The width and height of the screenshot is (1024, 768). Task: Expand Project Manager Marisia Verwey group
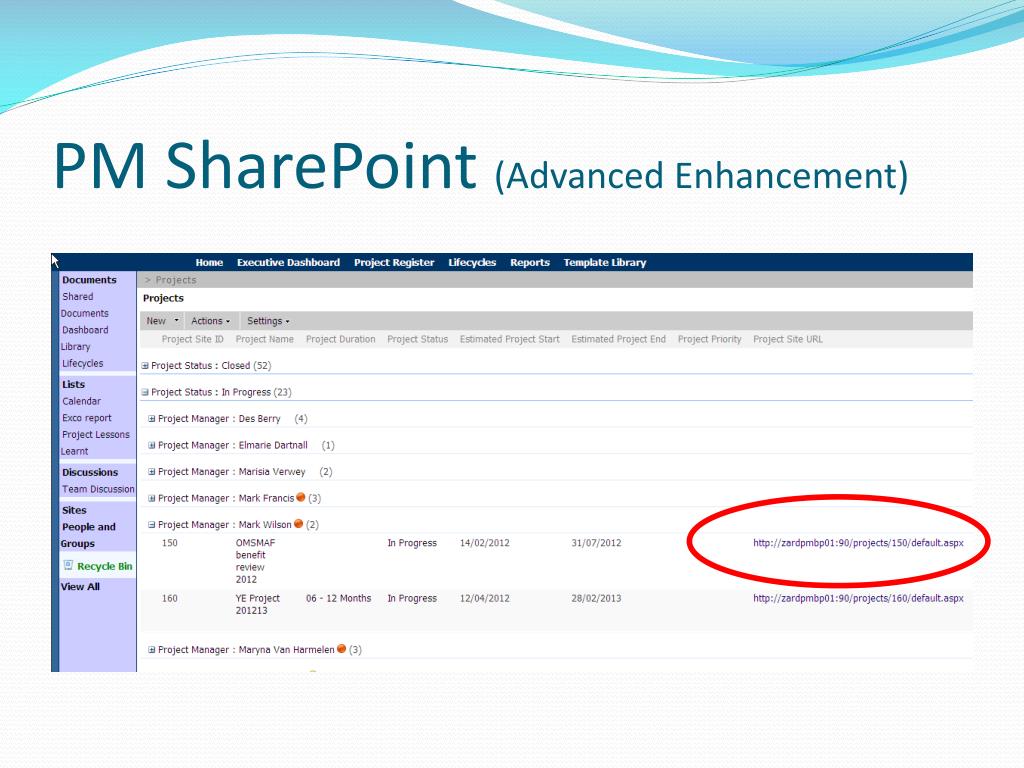(x=152, y=472)
